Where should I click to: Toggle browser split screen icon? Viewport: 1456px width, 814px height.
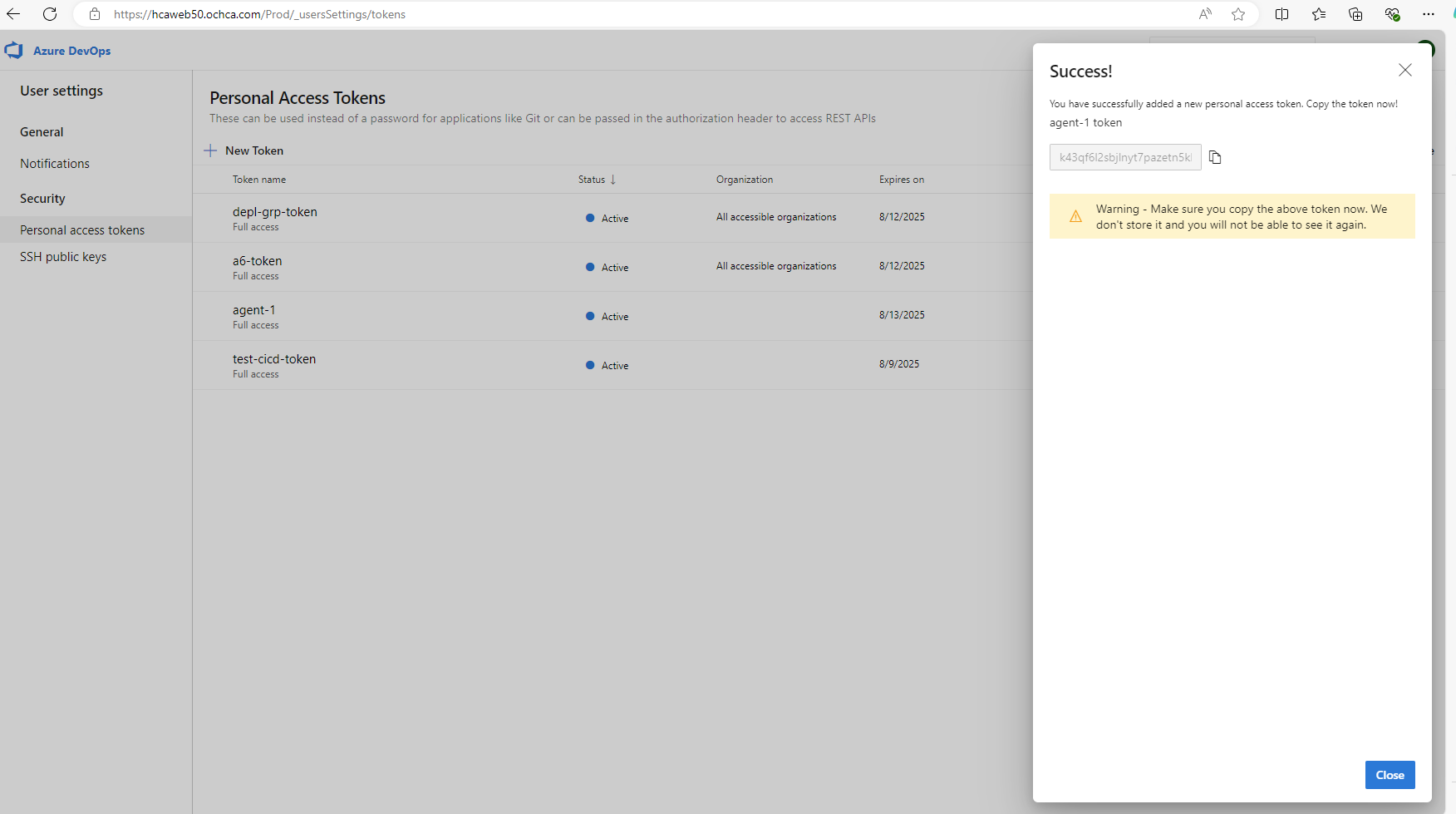1281,14
